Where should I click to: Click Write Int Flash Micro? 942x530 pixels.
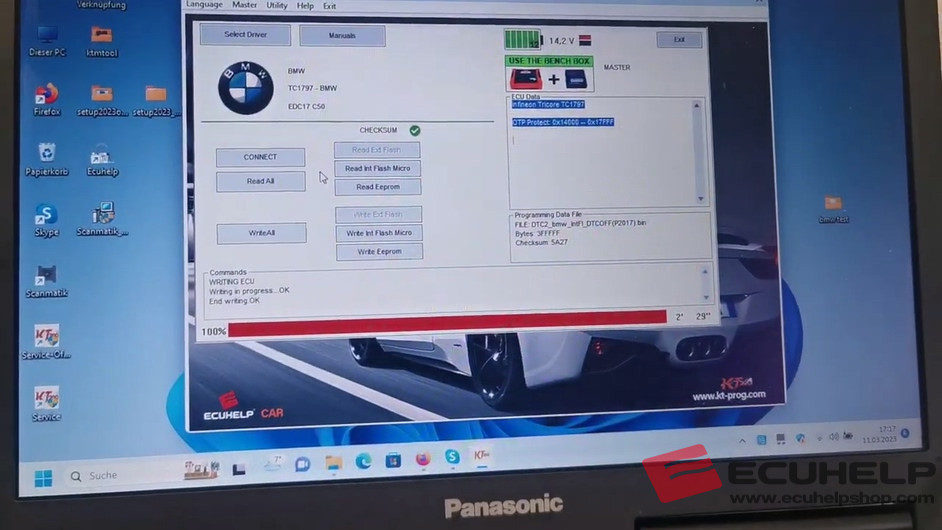(379, 233)
